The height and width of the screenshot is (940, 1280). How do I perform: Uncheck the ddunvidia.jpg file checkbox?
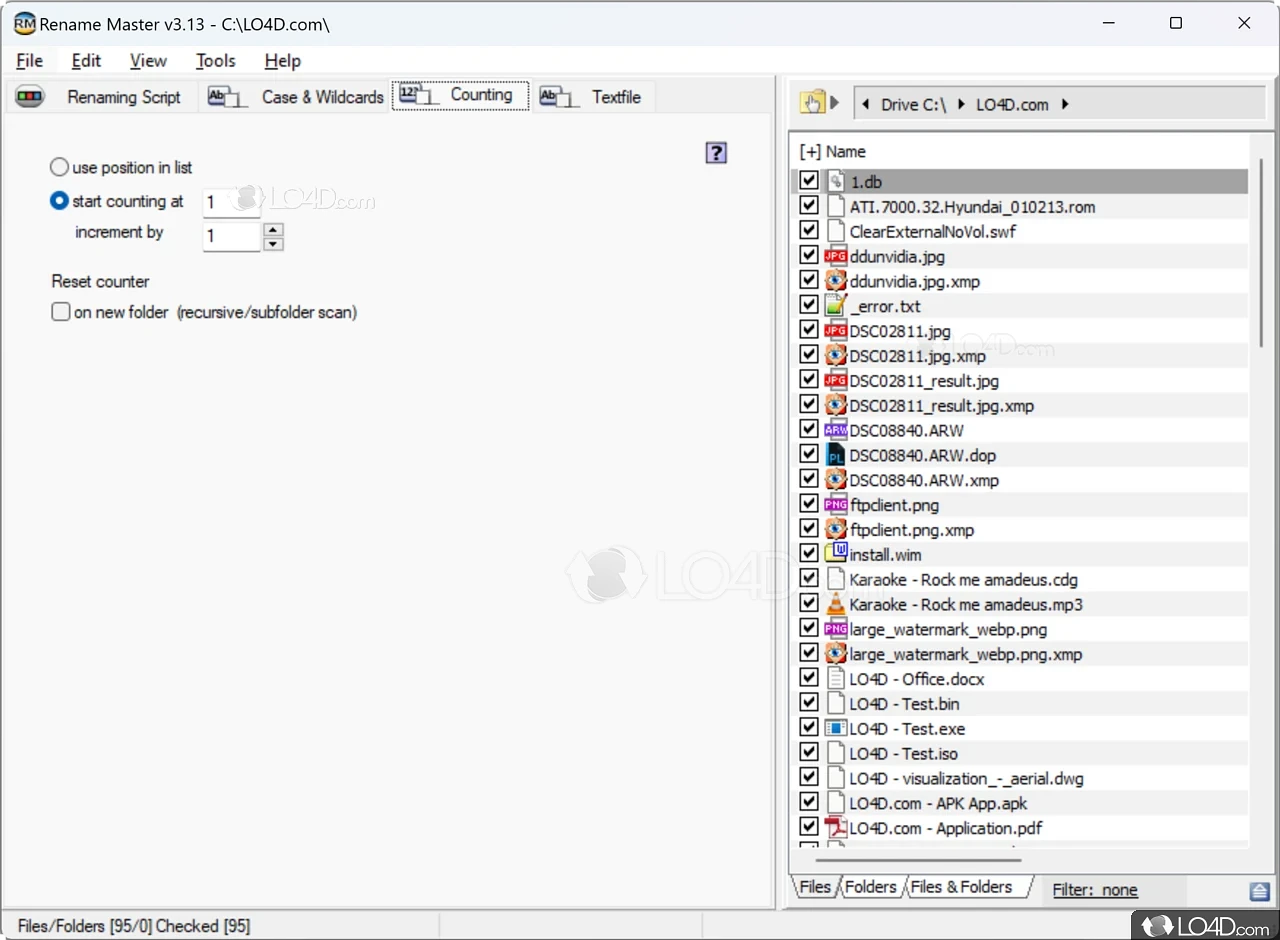coord(809,256)
